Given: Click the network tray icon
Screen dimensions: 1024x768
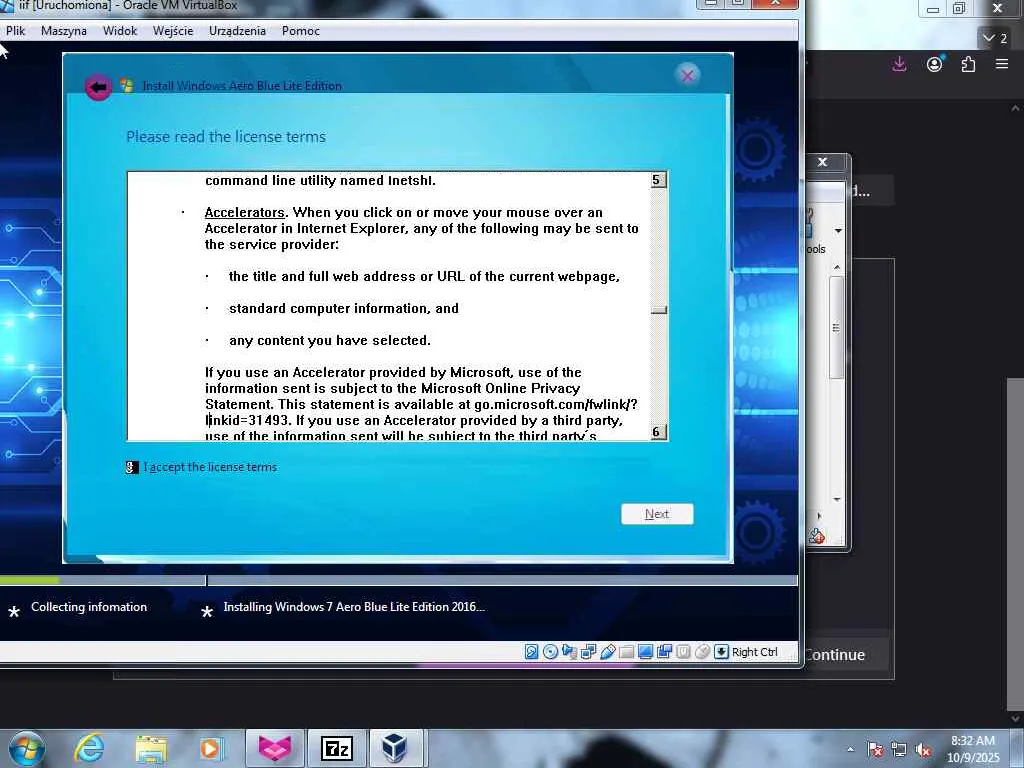Looking at the screenshot, I should click(x=899, y=750).
